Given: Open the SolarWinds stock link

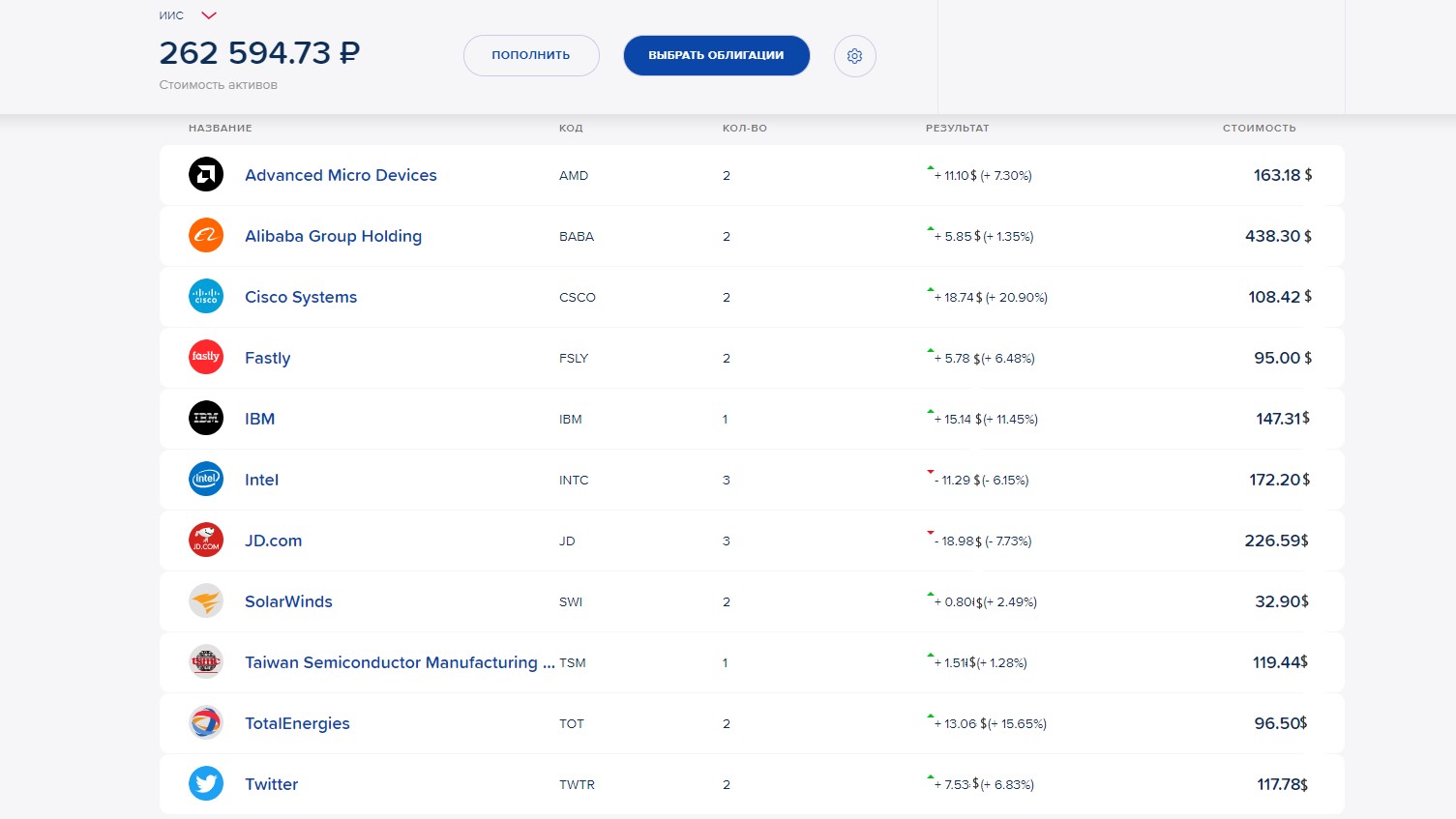Looking at the screenshot, I should coord(288,601).
